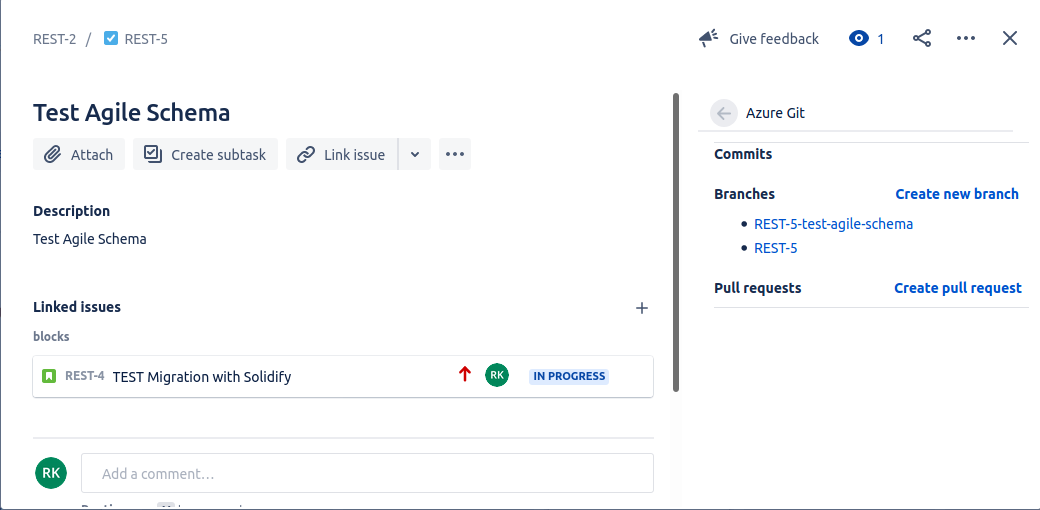The width and height of the screenshot is (1040, 510).
Task: Click the chain icon in Link issue
Action: coord(306,155)
